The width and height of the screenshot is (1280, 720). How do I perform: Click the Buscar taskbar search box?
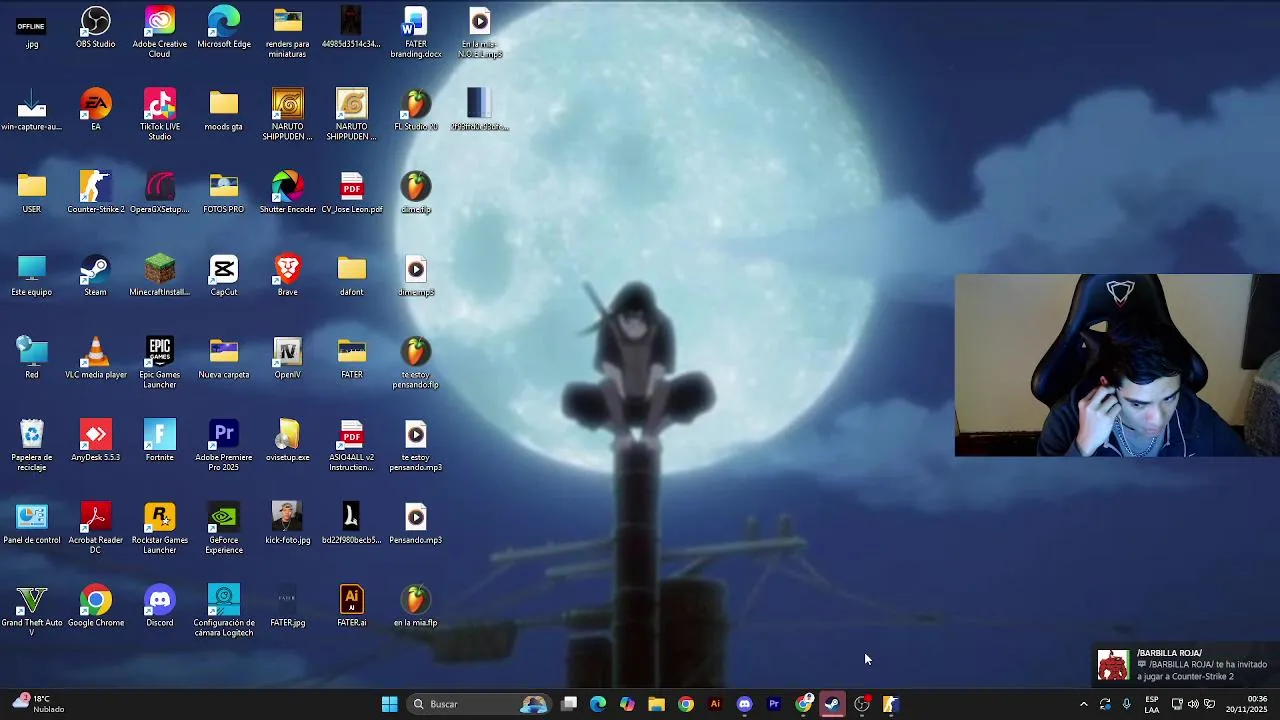point(479,704)
